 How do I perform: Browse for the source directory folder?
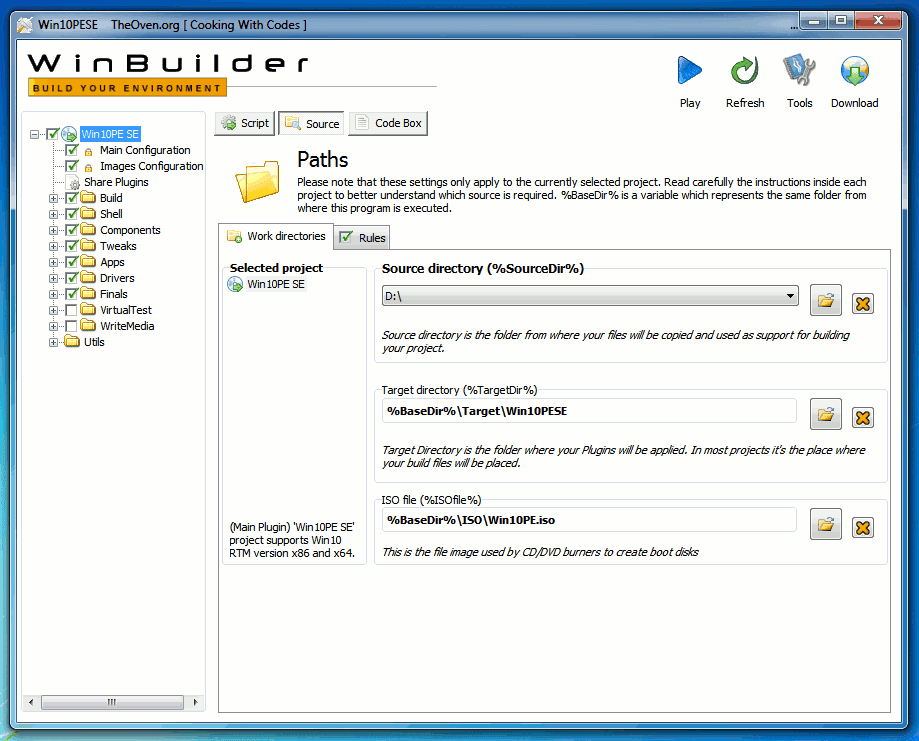(x=825, y=301)
